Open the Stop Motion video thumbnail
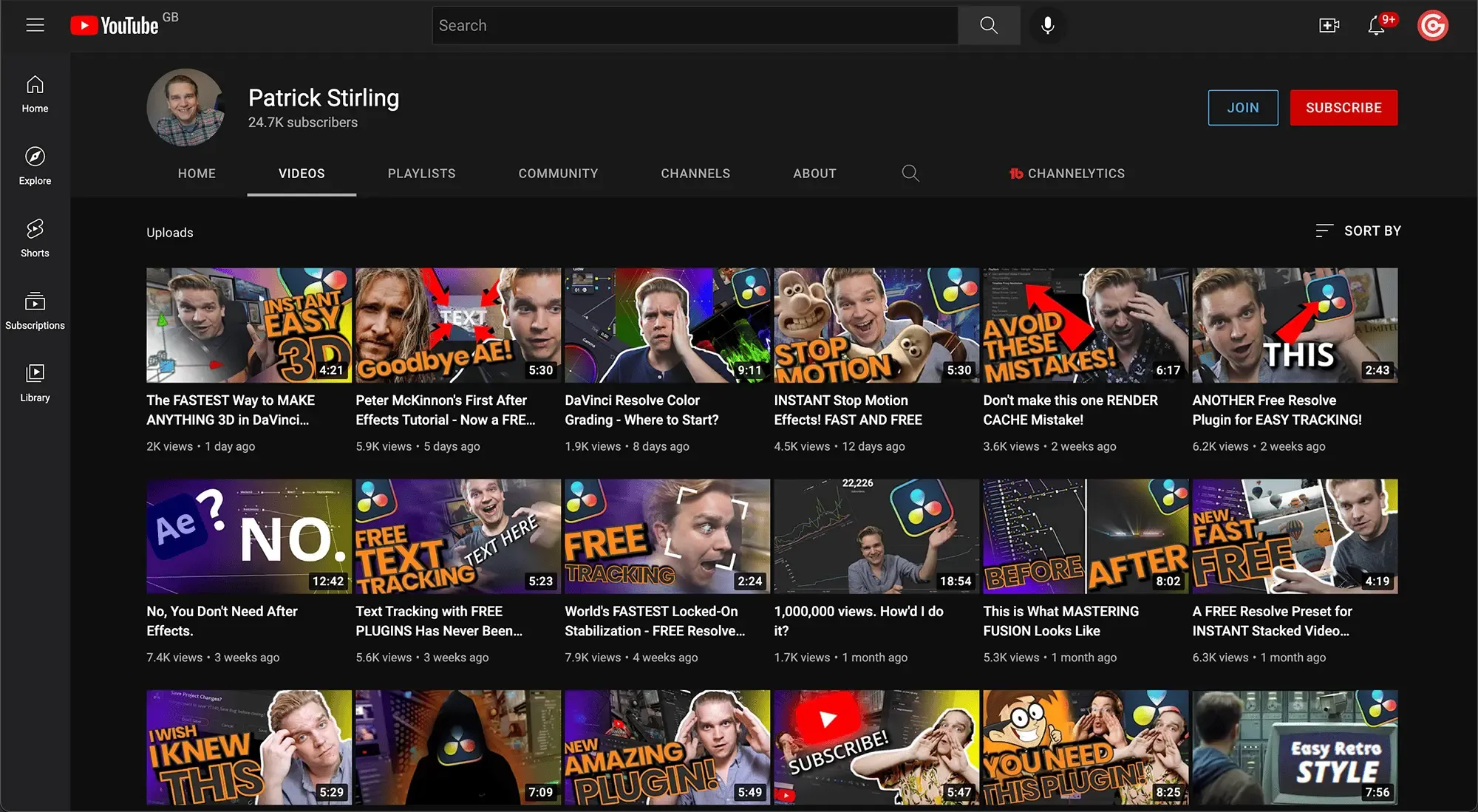This screenshot has height=812, width=1478. (876, 325)
